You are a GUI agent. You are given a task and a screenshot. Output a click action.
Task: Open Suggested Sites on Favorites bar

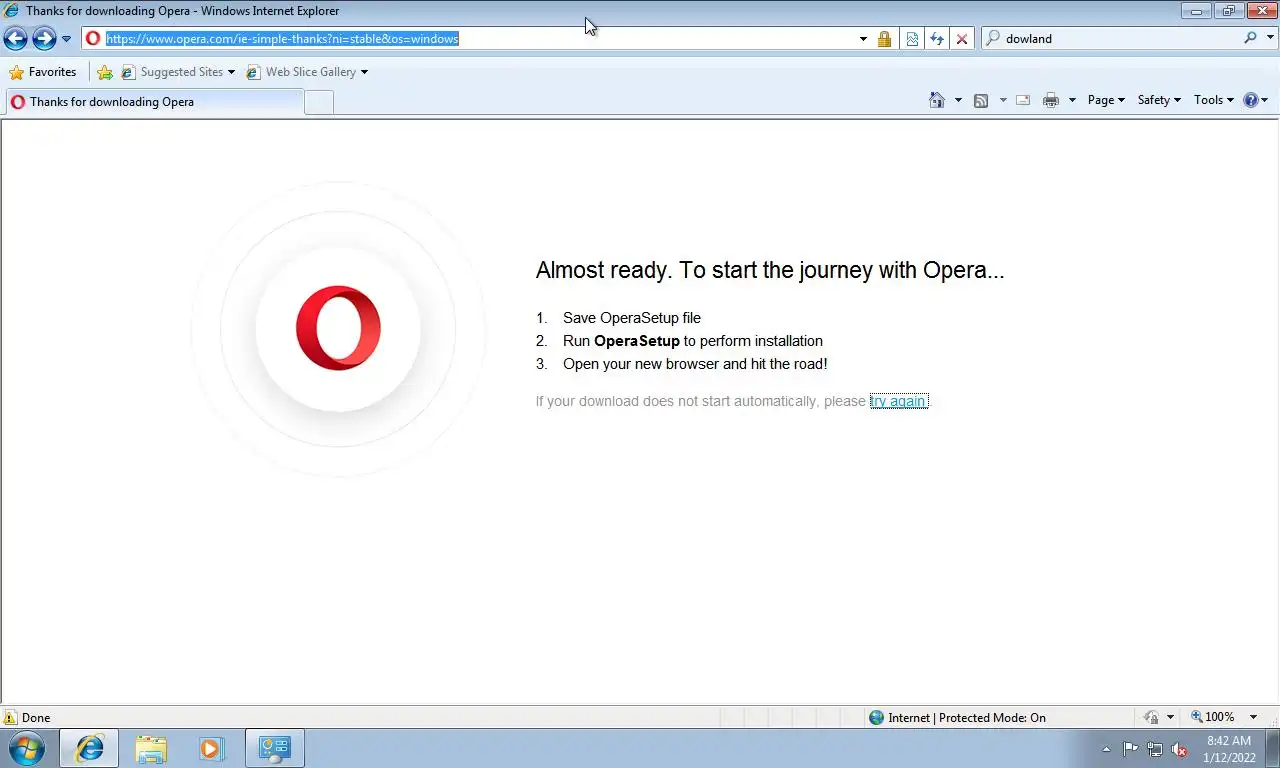(178, 72)
